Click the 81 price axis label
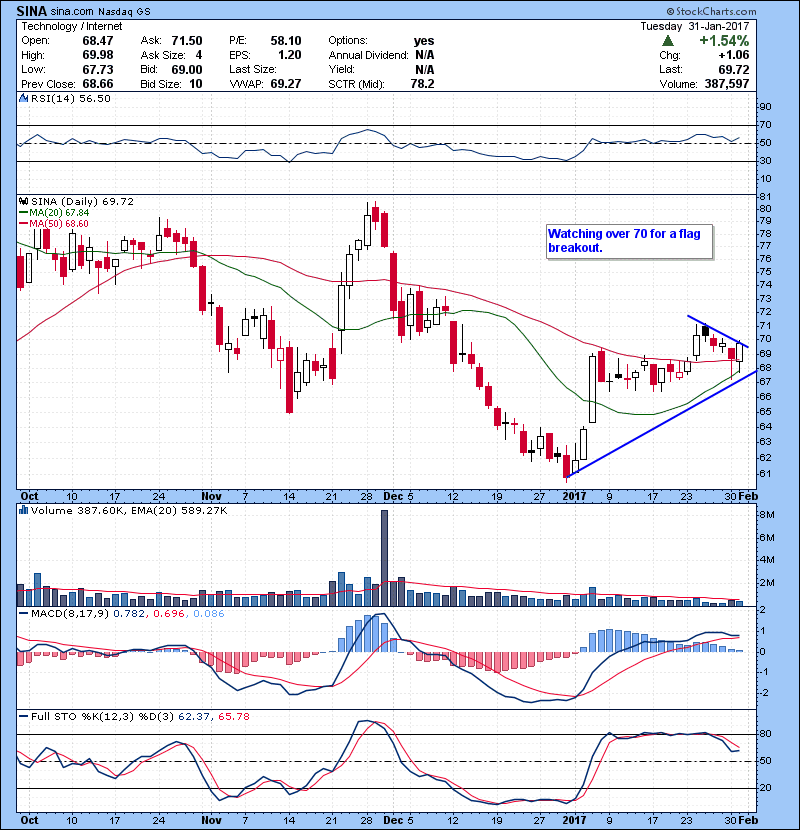The image size is (800, 830). (766, 197)
